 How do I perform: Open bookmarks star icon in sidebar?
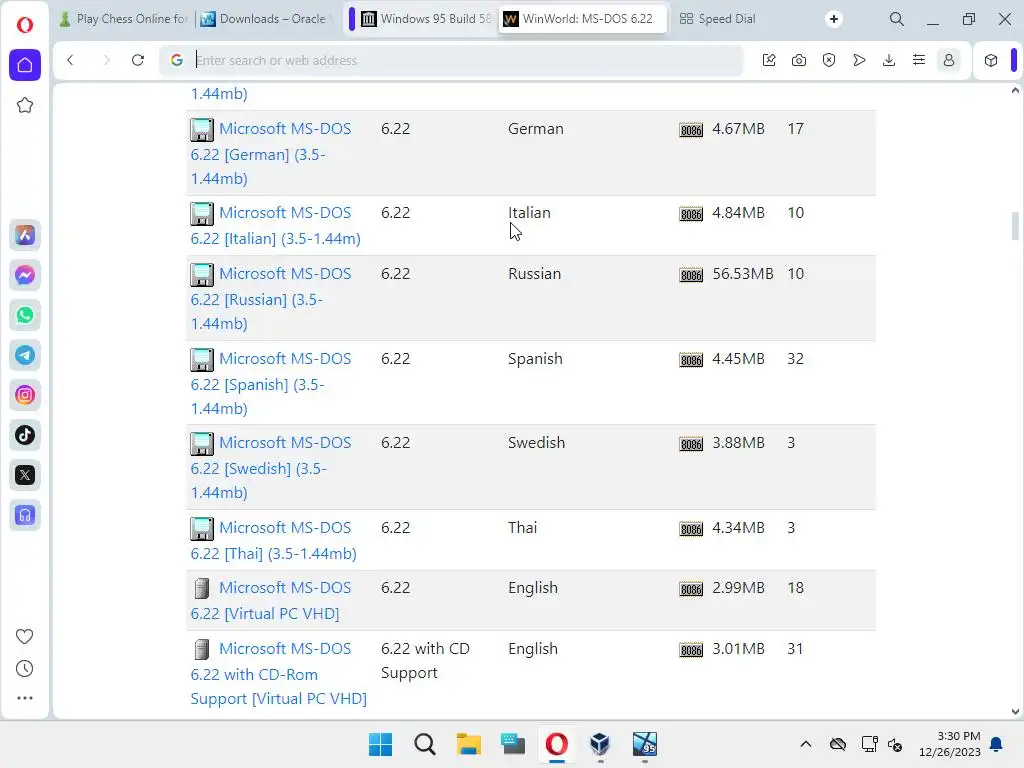[25, 105]
